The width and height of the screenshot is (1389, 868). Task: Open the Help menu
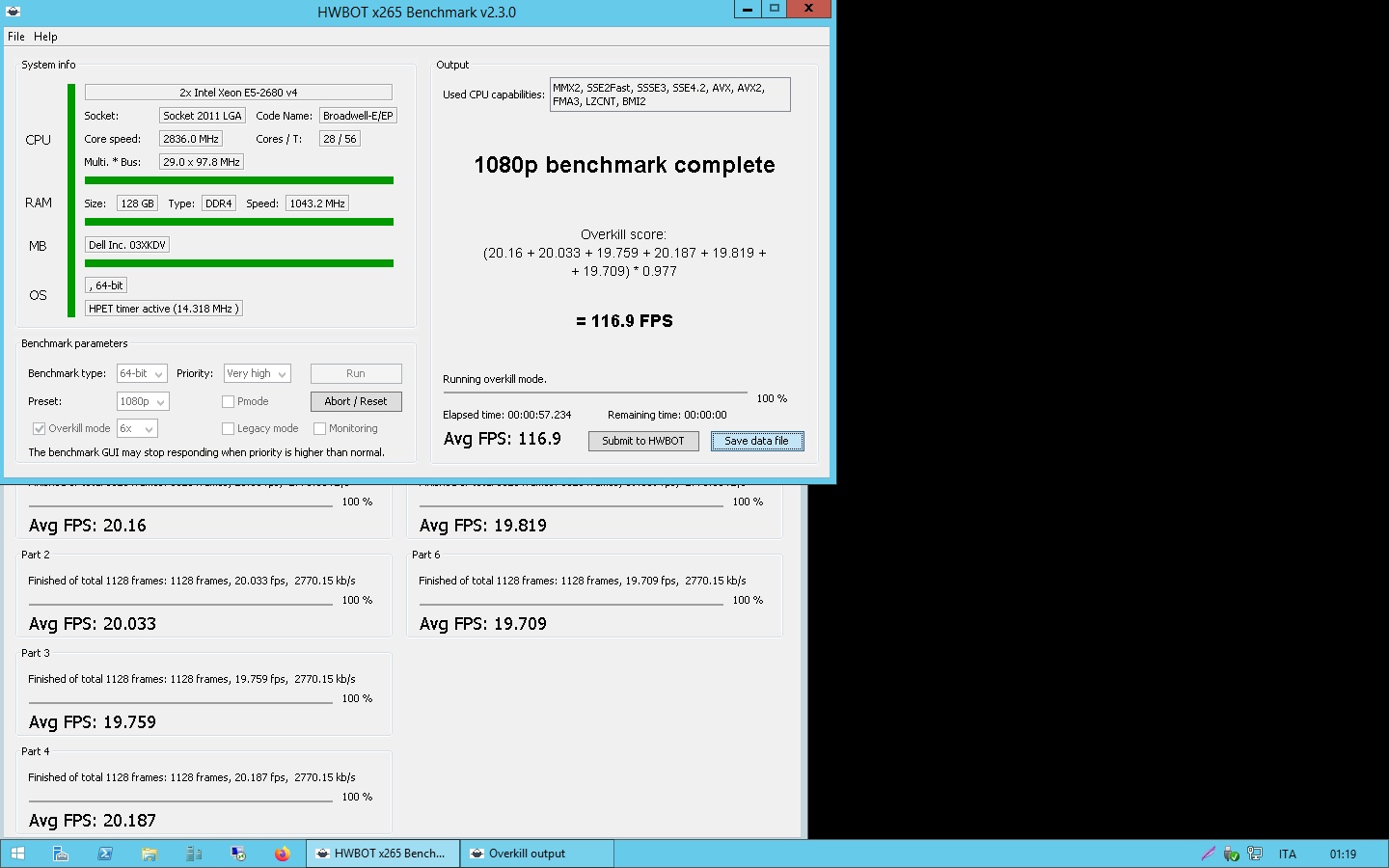(x=45, y=37)
